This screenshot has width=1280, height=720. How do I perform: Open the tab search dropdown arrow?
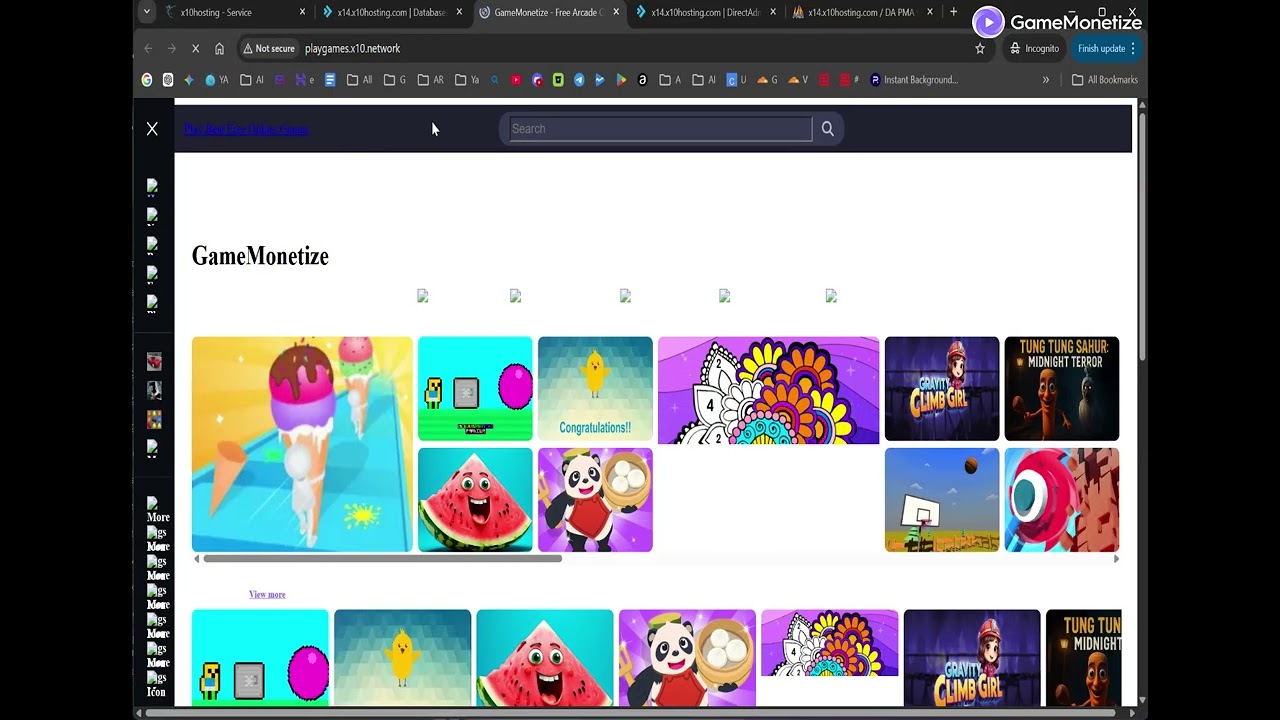[147, 12]
